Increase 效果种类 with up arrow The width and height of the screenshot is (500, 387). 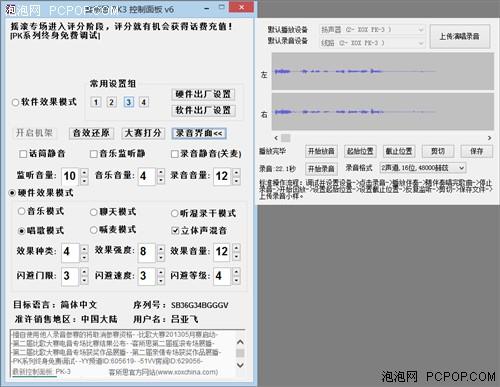click(84, 248)
